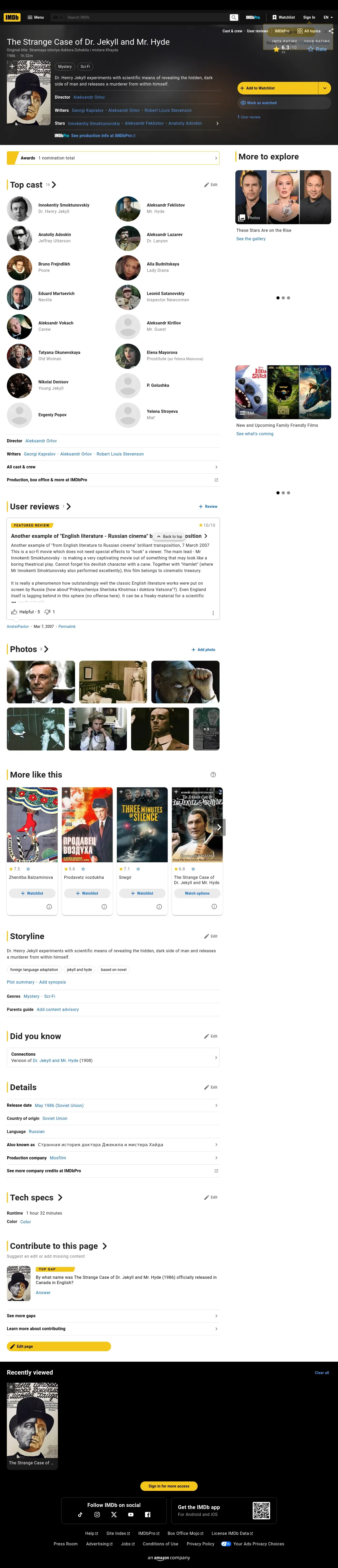This screenshot has height=1568, width=338.
Task: Click Clear all recently viewed
Action: pos(322,1372)
